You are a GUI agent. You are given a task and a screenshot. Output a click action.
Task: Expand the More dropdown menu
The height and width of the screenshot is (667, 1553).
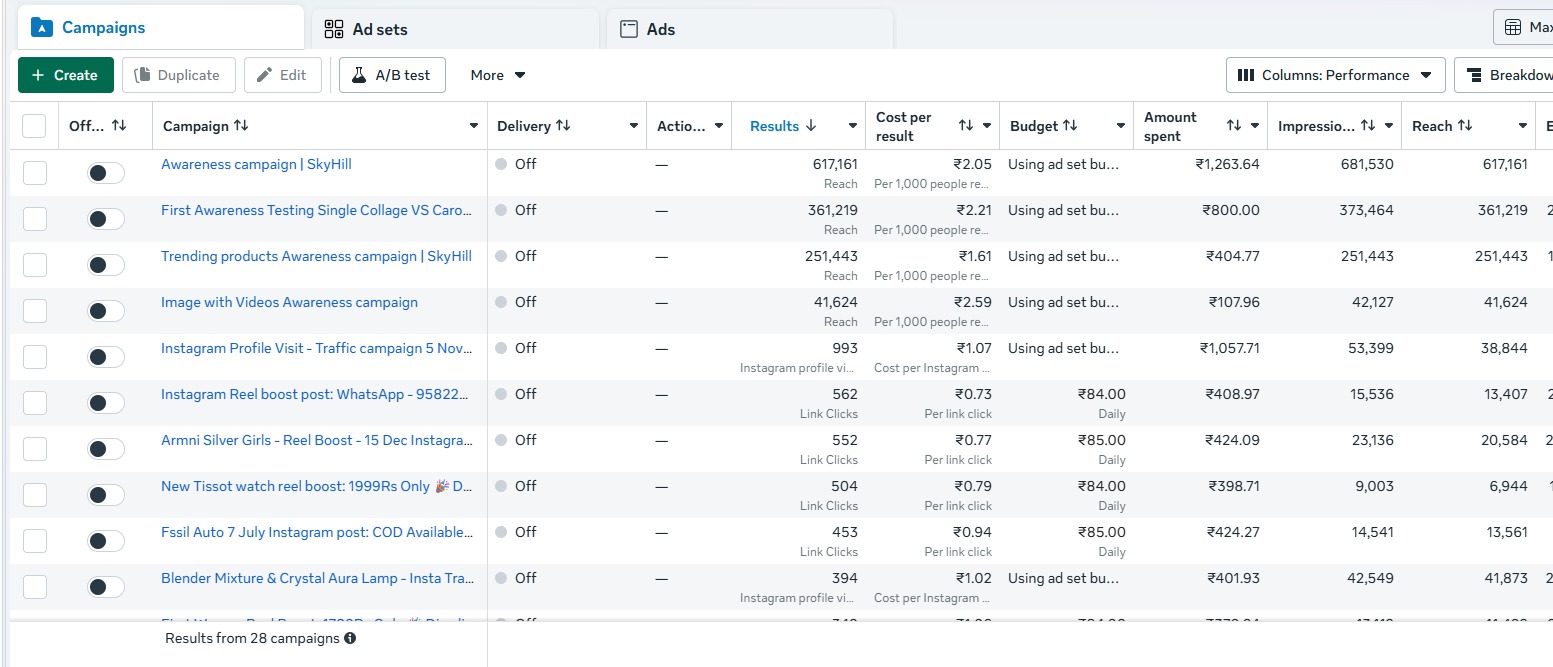point(498,75)
